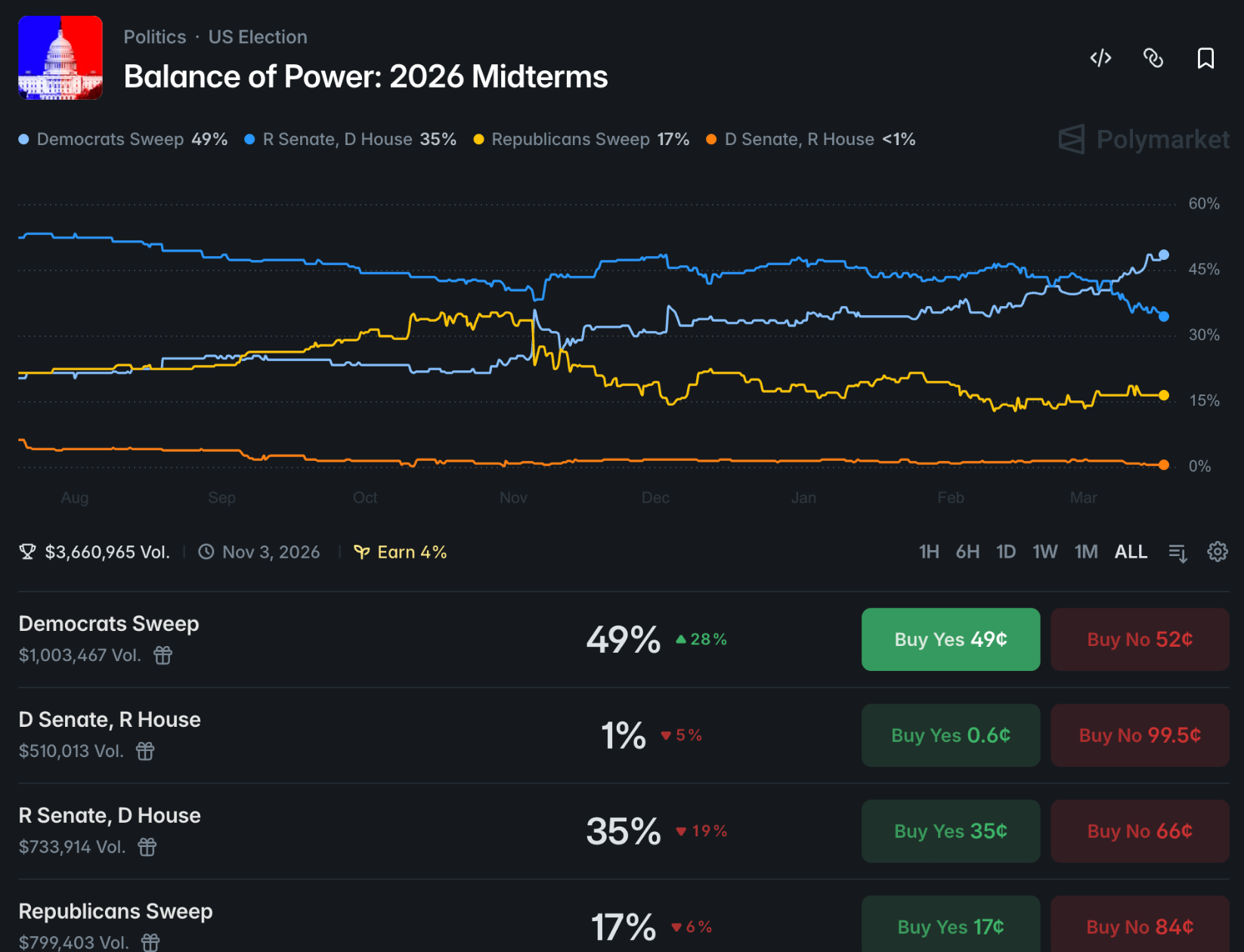1244x952 pixels.
Task: Copy the market link via chain icon
Action: click(1153, 58)
